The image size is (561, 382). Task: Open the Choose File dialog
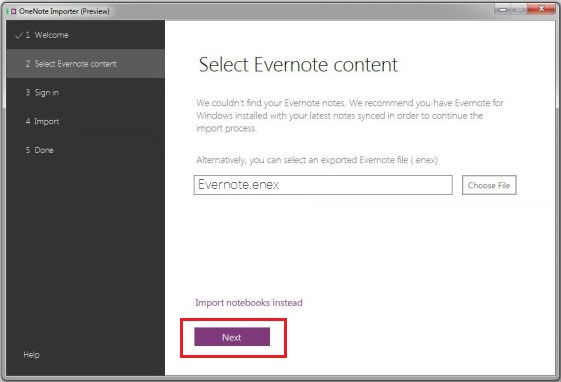[489, 185]
